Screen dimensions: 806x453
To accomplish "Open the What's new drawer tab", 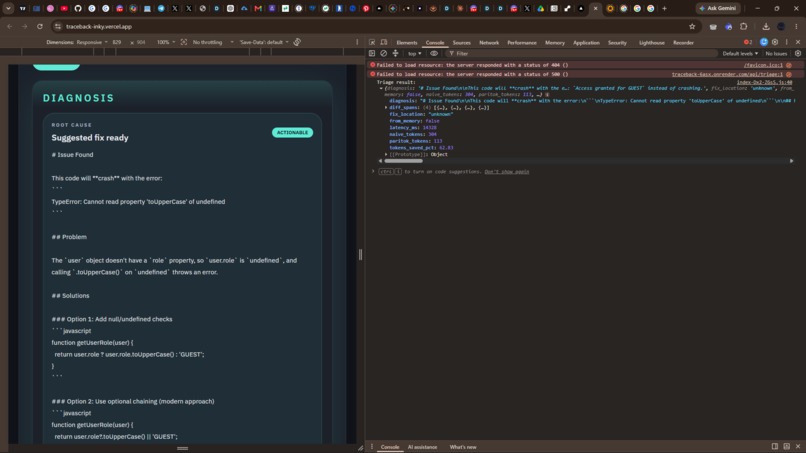I will tap(463, 447).
